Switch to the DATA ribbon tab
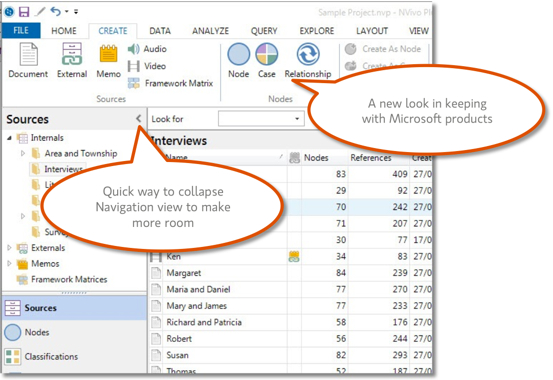553x380 pixels. 160,31
